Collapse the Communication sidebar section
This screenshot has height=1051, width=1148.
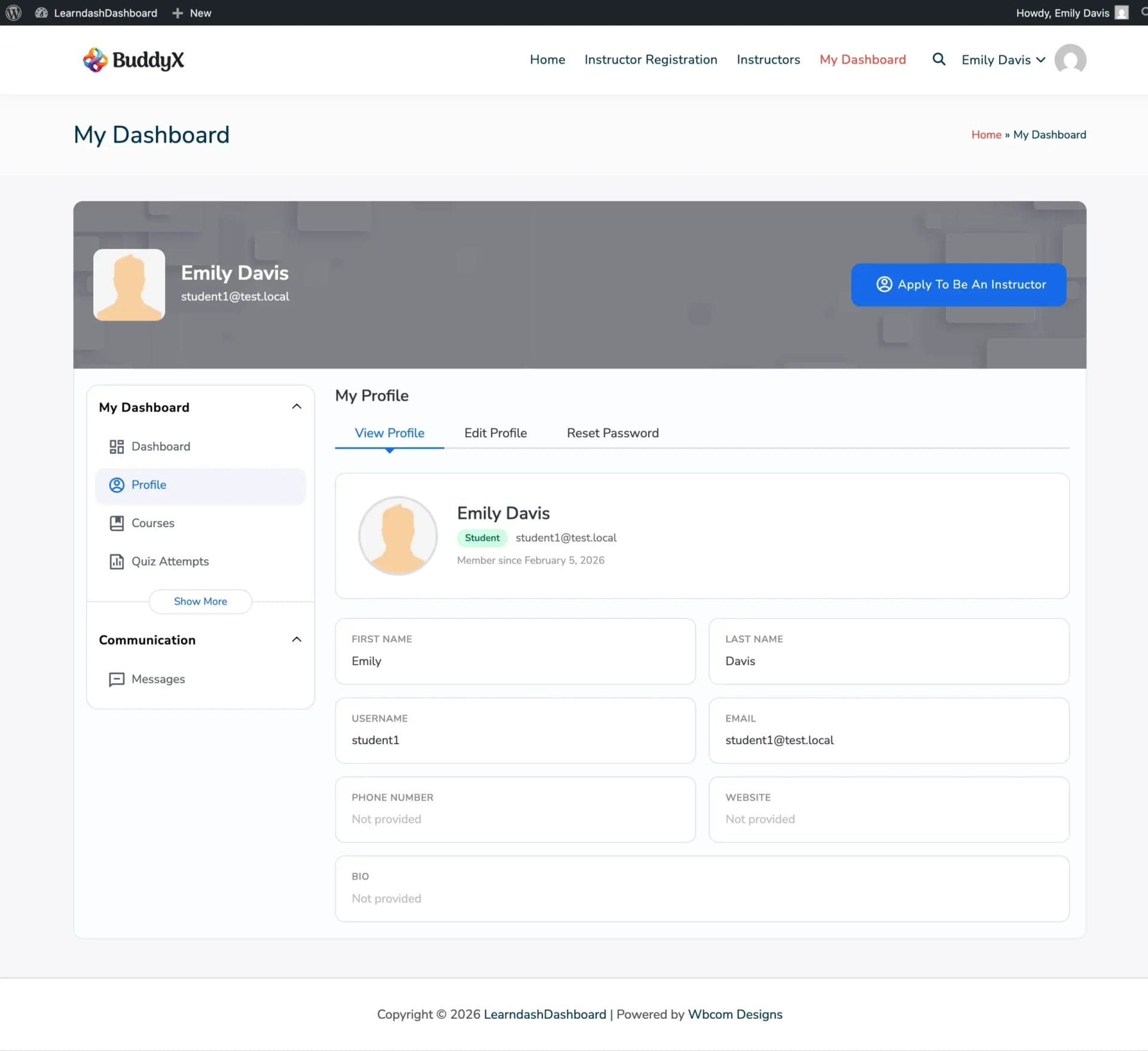coord(296,639)
